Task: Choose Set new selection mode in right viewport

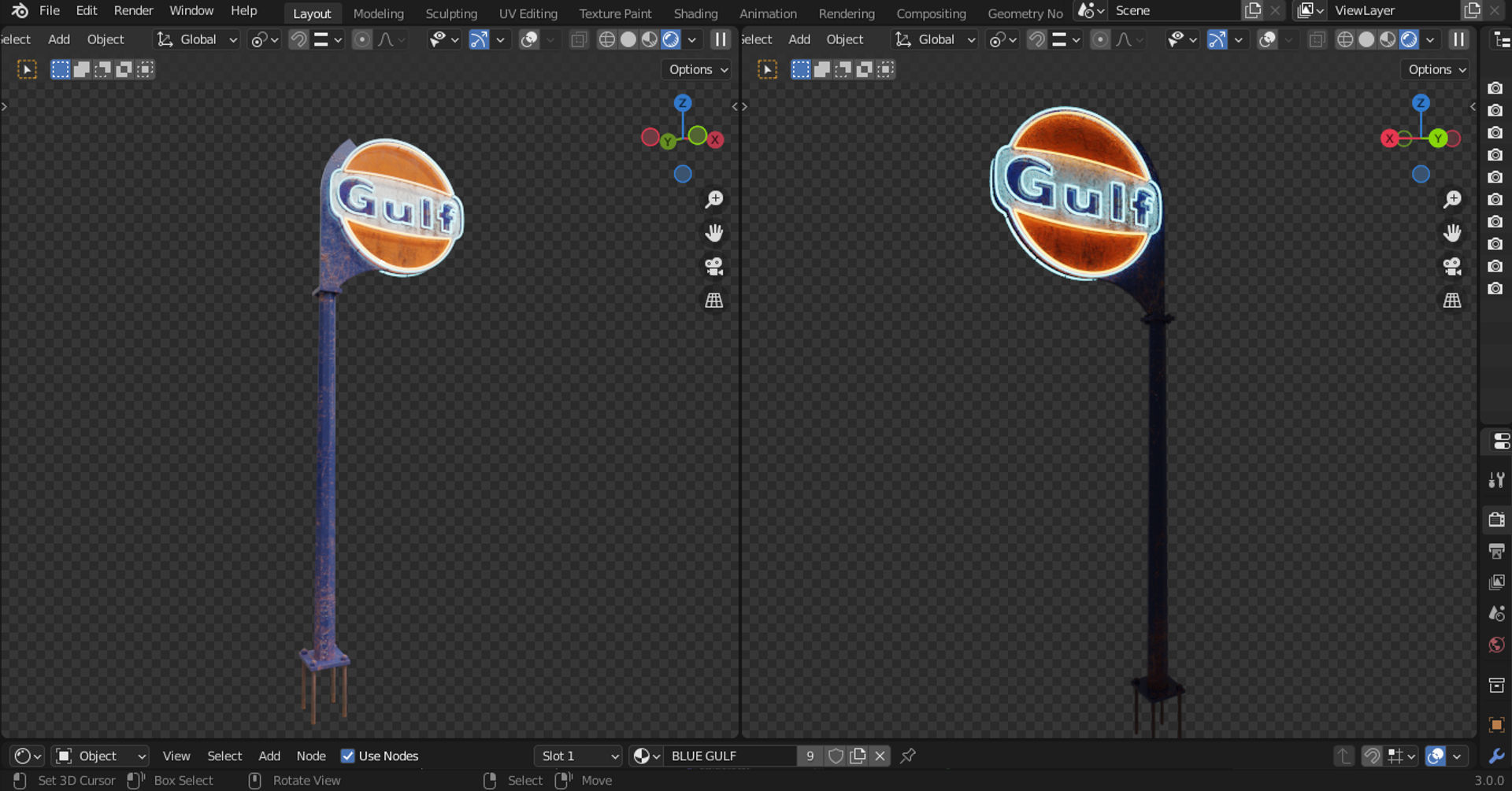Action: 800,69
